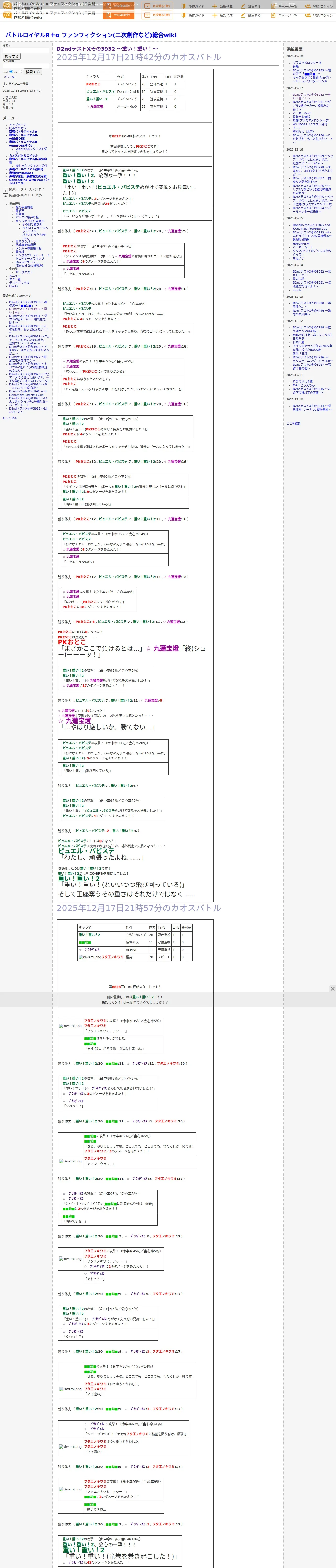
Task: Click ここを編集 at the bottom of 更新履歴
Action: tap(293, 423)
